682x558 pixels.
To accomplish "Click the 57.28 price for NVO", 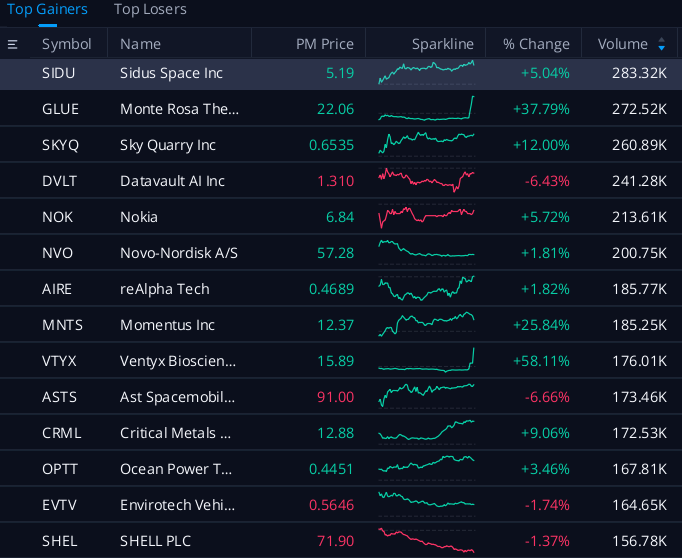I will pyautogui.click(x=335, y=253).
